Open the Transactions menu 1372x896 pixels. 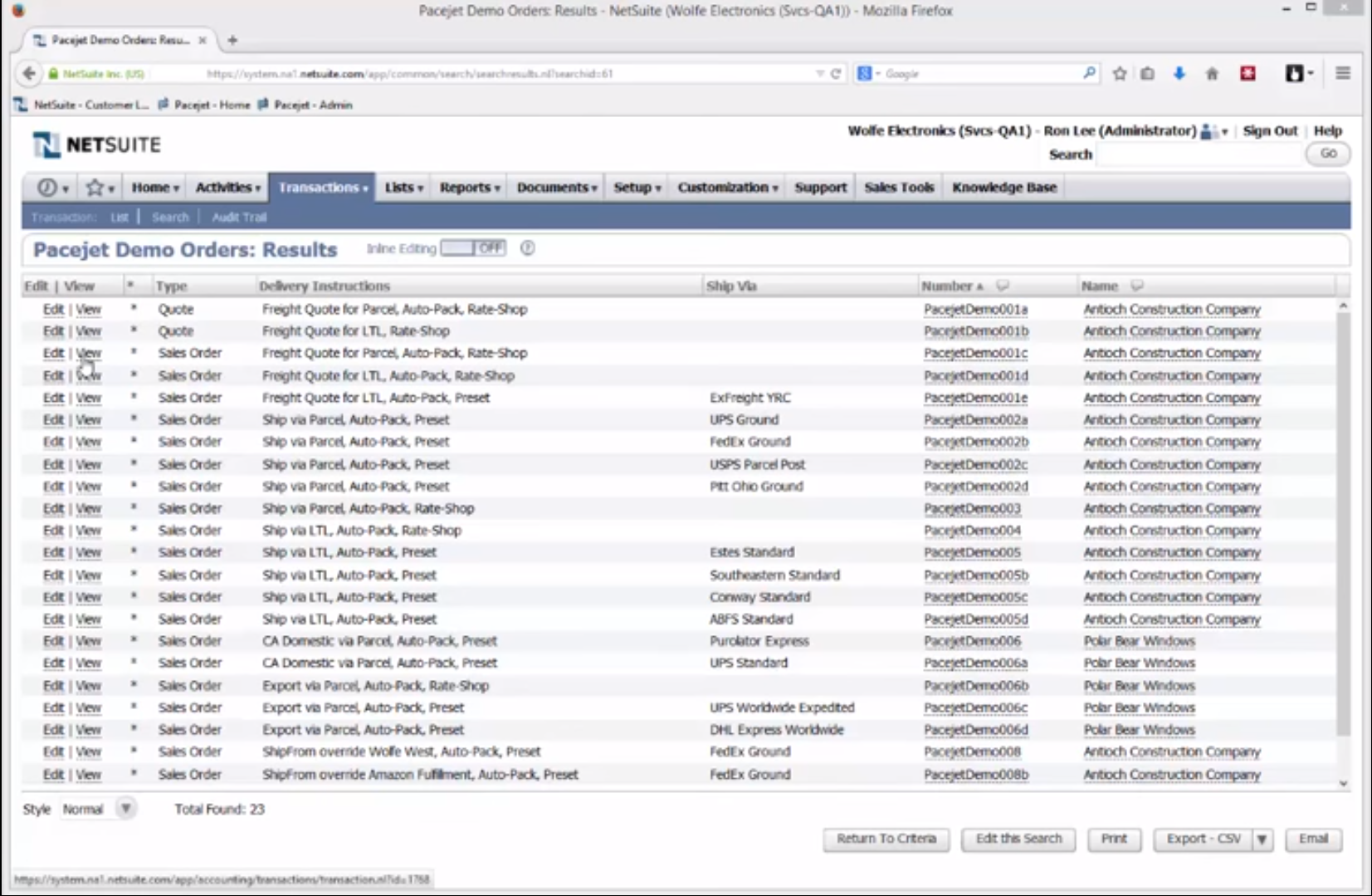[323, 188]
